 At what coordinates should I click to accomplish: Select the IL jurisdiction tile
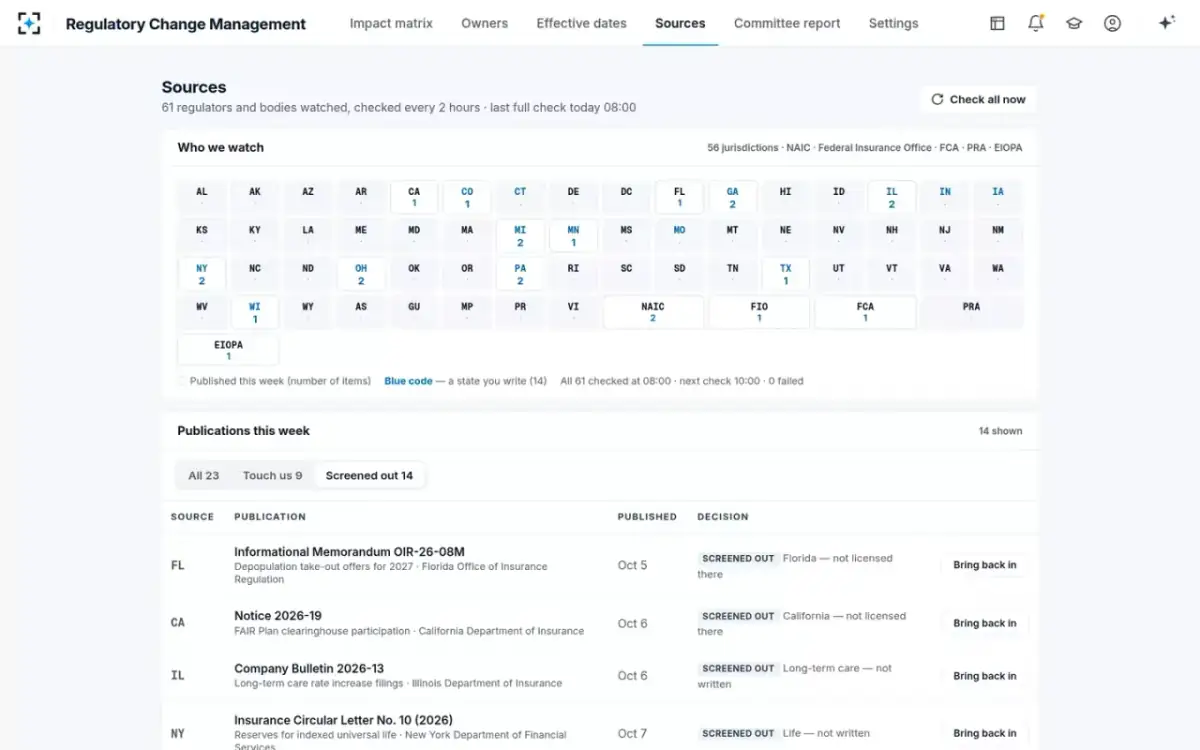tap(891, 197)
